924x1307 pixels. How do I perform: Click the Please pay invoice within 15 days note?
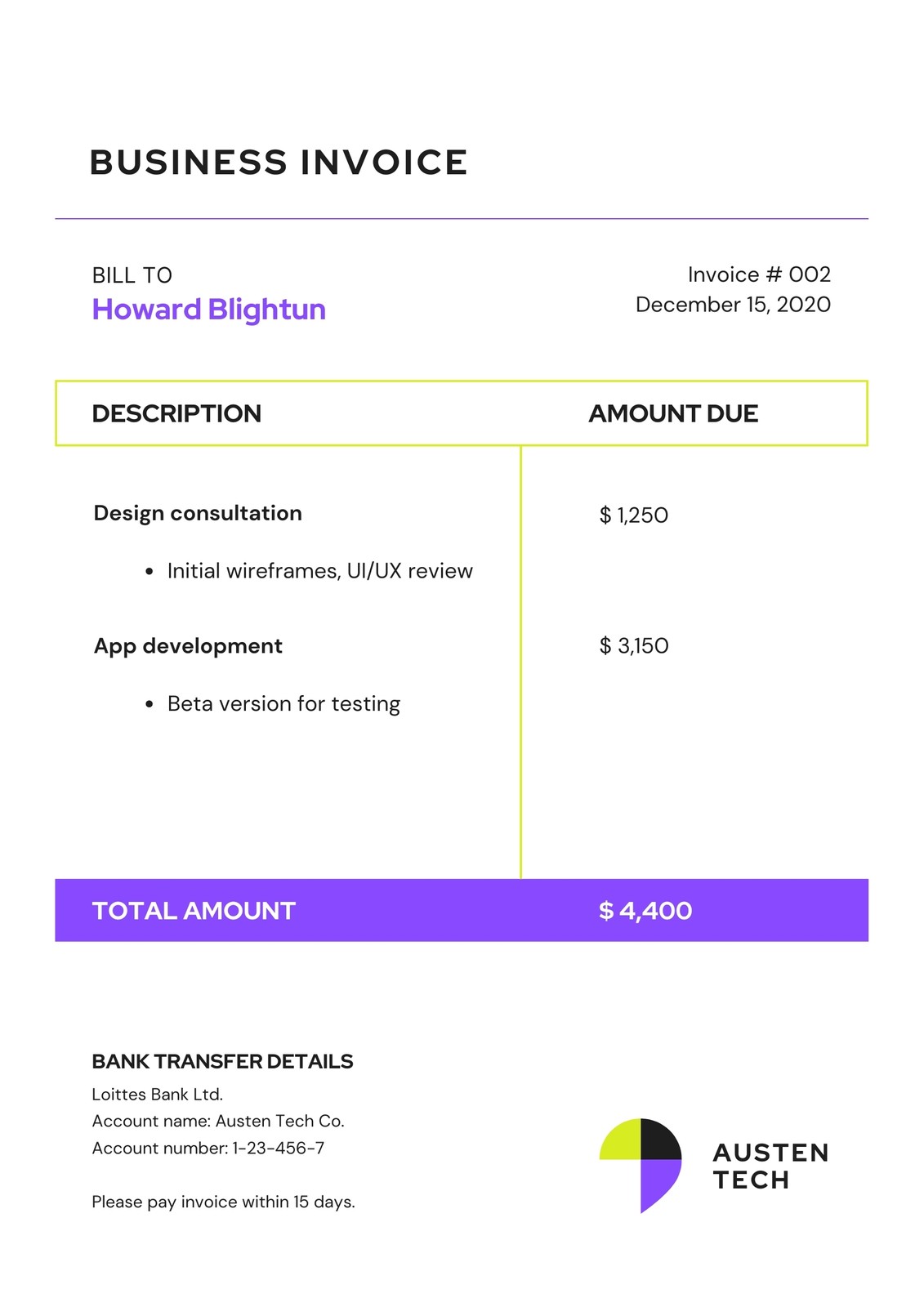pos(223,1202)
